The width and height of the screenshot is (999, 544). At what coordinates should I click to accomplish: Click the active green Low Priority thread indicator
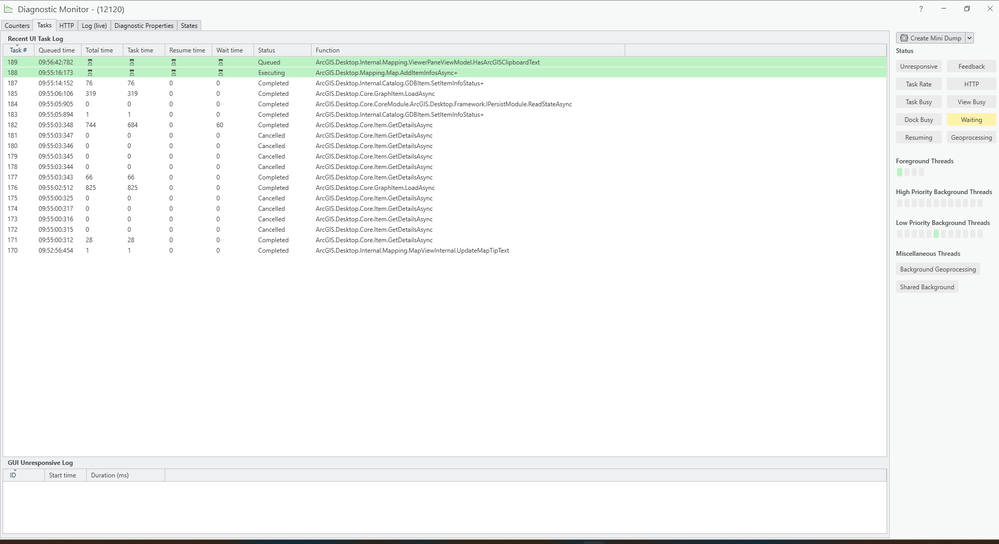(936, 234)
